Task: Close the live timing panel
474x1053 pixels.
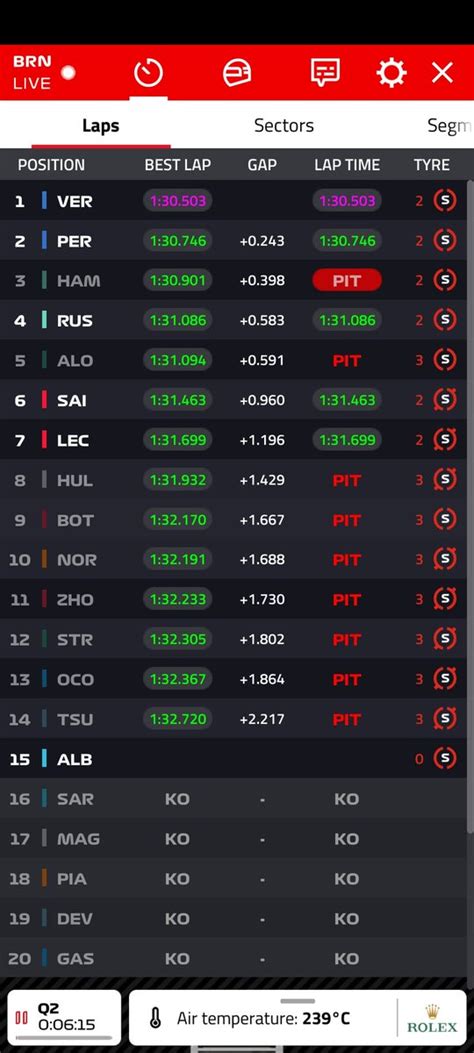Action: [x=442, y=73]
